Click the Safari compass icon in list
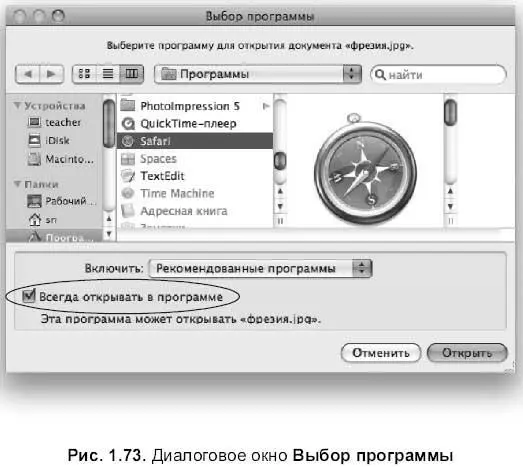523x467 pixels. tap(127, 141)
